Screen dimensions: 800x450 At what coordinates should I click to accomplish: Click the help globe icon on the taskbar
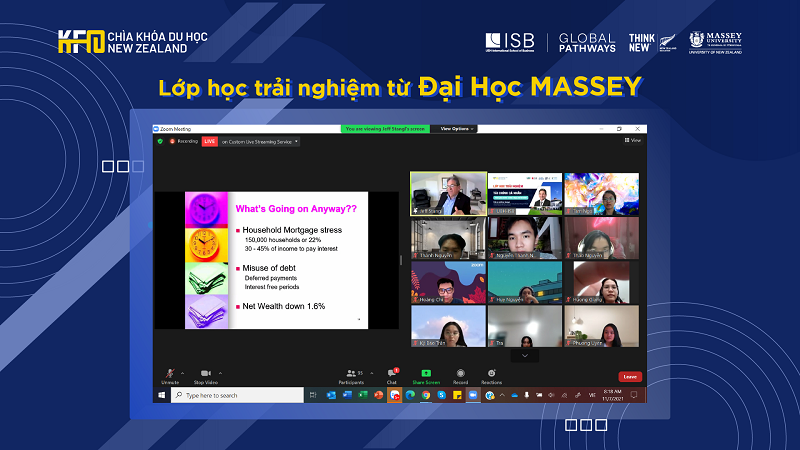pos(490,395)
